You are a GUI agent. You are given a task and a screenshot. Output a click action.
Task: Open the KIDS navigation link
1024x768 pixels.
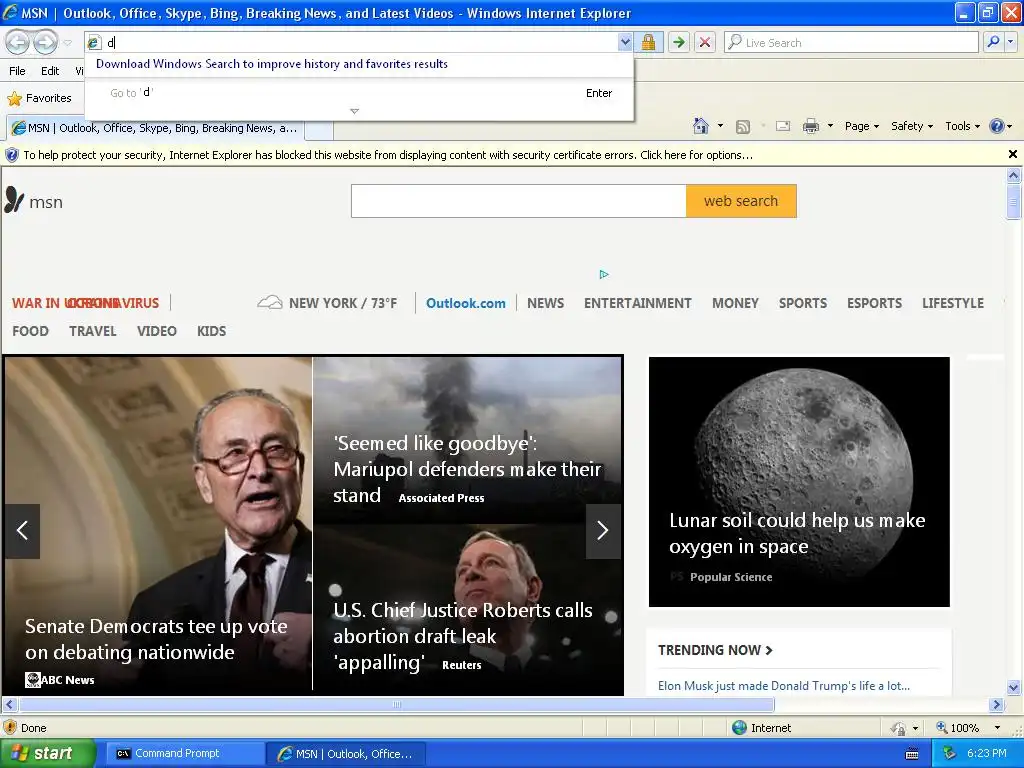(212, 331)
